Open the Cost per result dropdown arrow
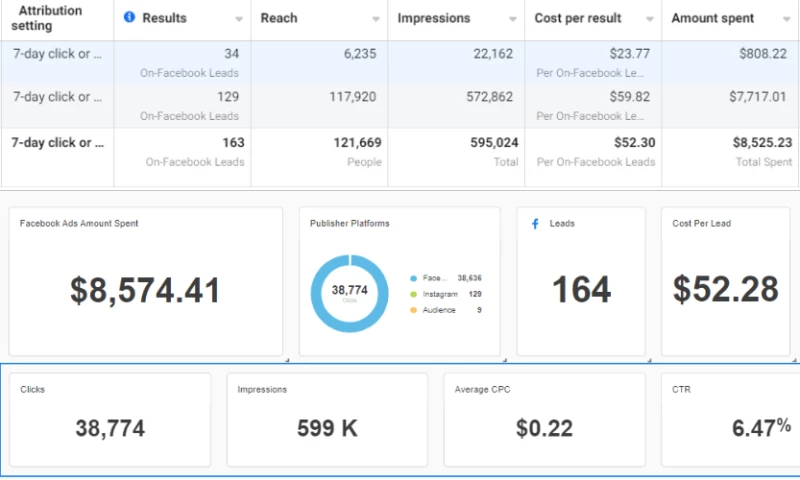Screen dimensions: 800x480 [x=649, y=19]
